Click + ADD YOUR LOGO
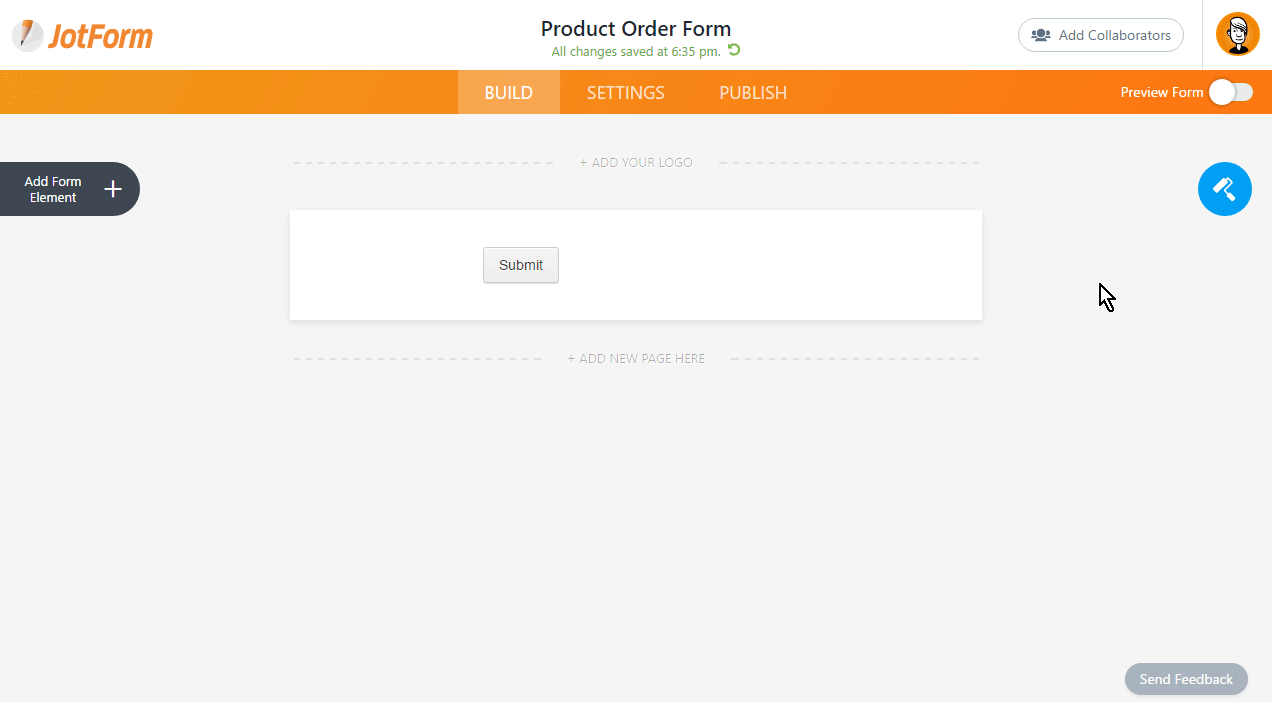1272x702 pixels. 636,162
